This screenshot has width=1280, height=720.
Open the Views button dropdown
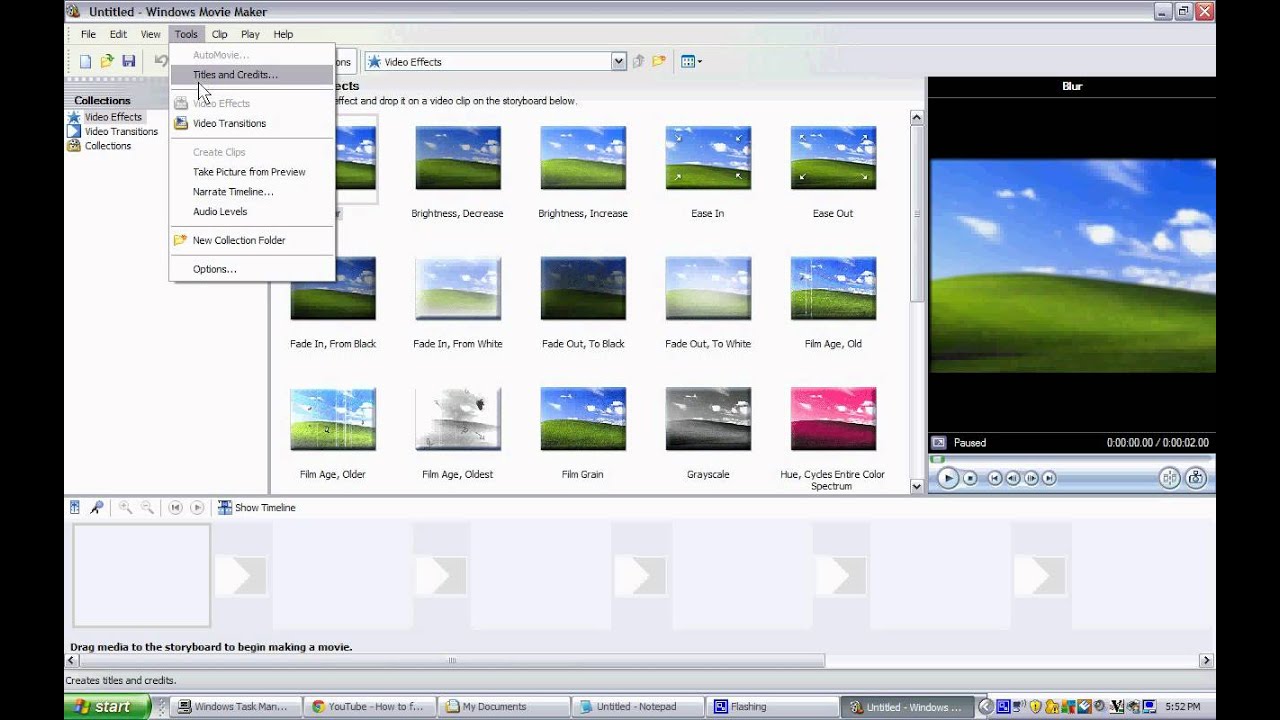point(691,62)
